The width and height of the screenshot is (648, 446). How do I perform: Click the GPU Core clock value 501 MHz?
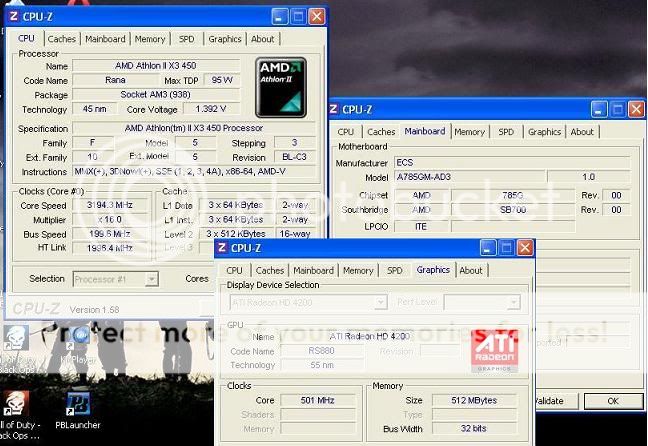tap(317, 400)
